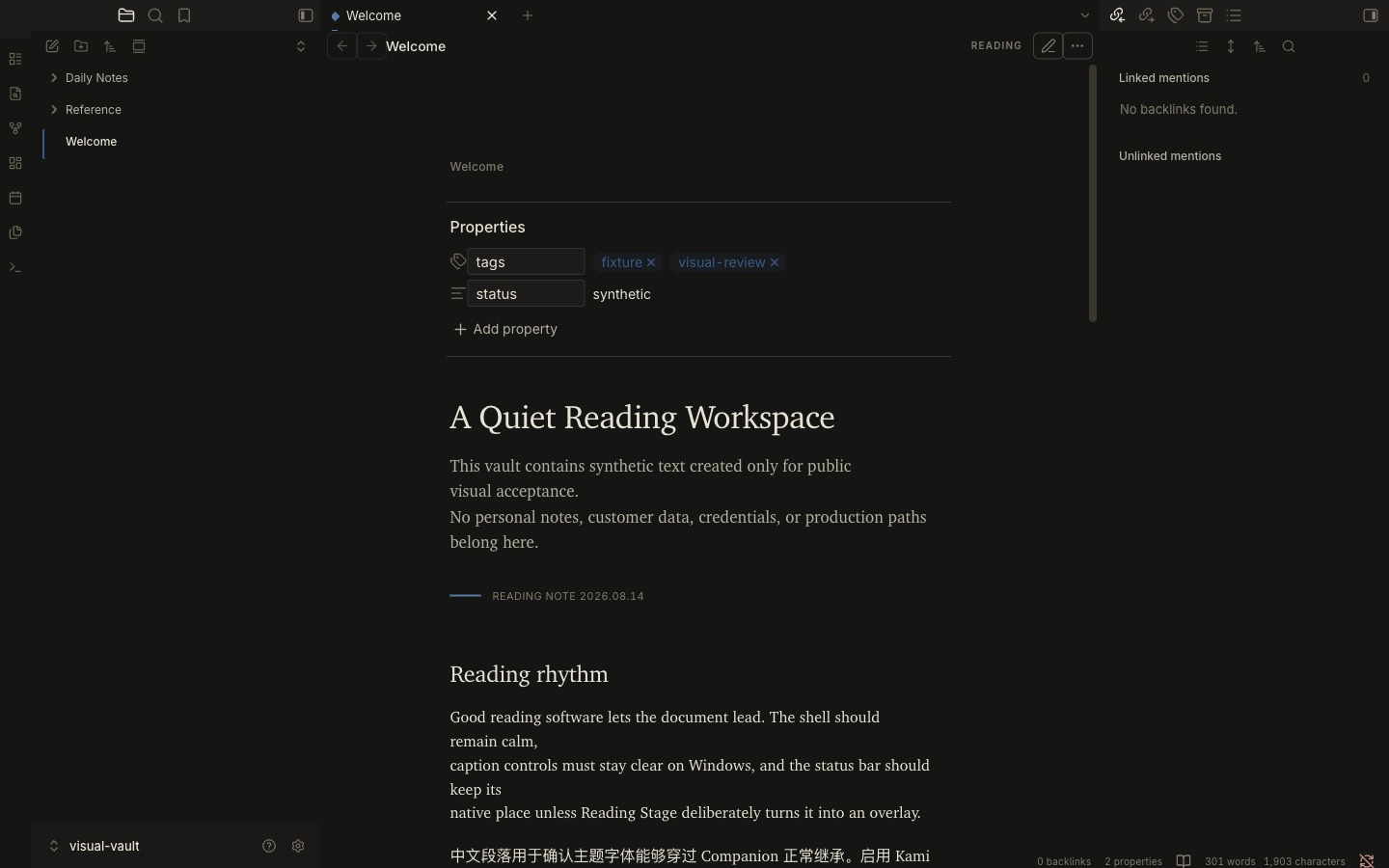This screenshot has height=868, width=1389.
Task: Expand the Reference folder
Action: [180, 110]
